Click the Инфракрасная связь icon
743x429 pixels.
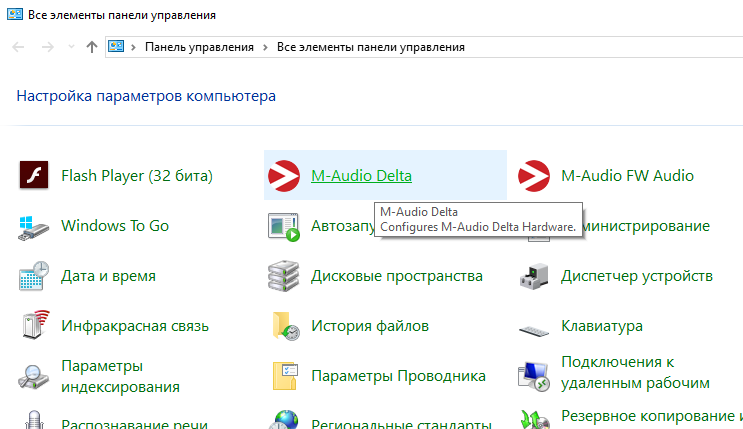pyautogui.click(x=35, y=325)
